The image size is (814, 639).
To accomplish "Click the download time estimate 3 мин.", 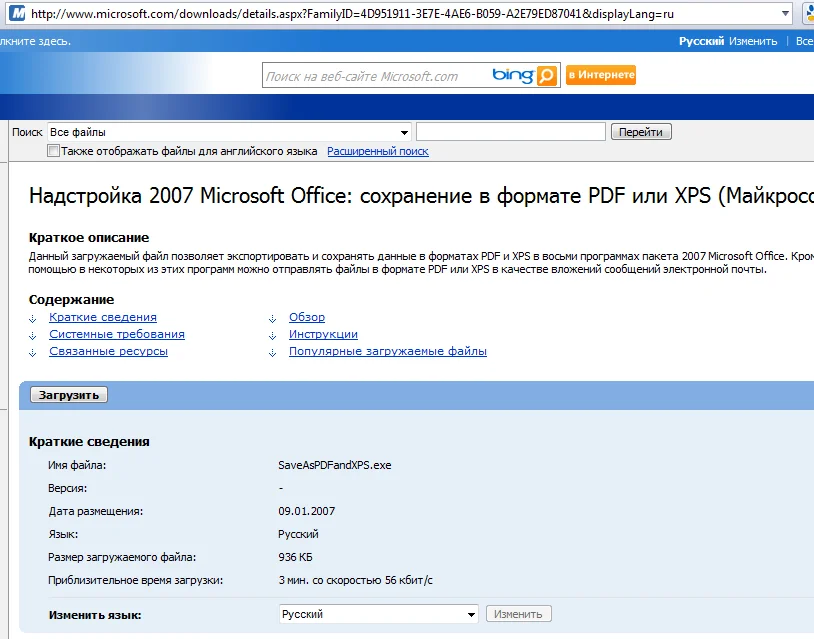I will coord(355,580).
